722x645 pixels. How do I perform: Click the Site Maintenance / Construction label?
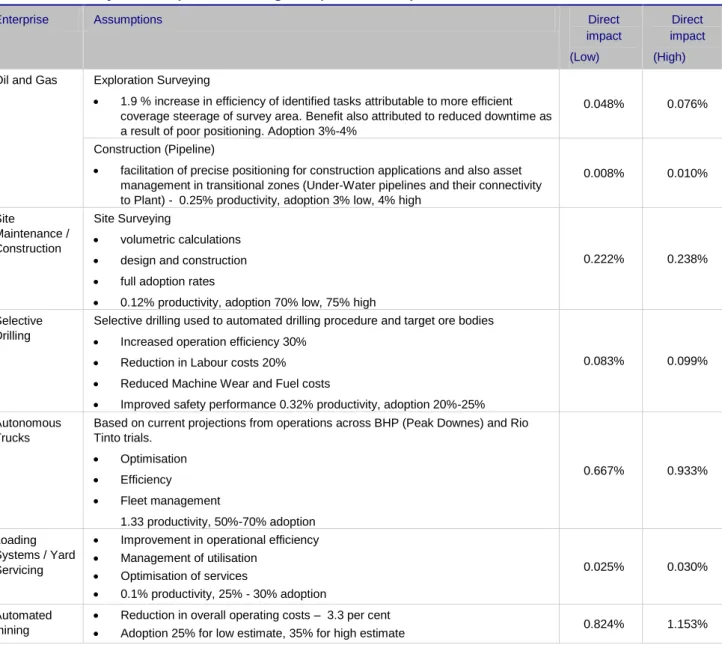[35, 234]
